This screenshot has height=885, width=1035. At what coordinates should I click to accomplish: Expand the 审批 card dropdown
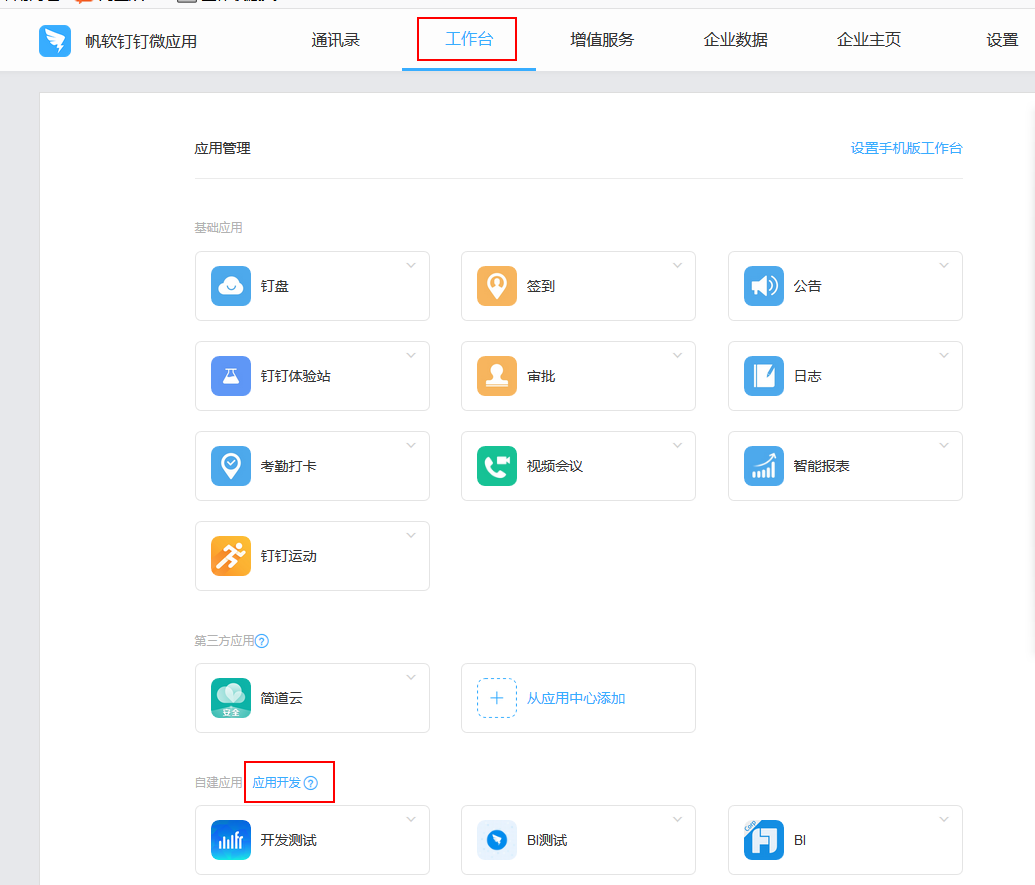point(677,355)
